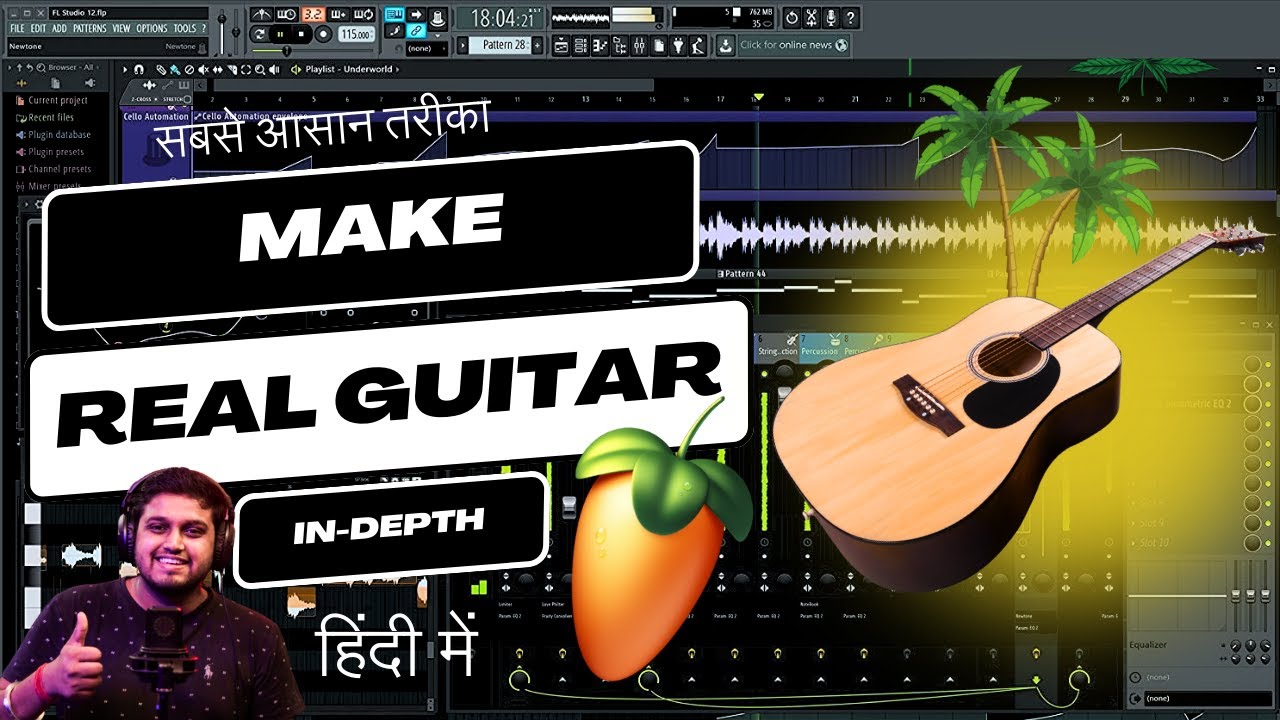The height and width of the screenshot is (720, 1280).
Task: Click the download content library icon
Action: pos(725,45)
